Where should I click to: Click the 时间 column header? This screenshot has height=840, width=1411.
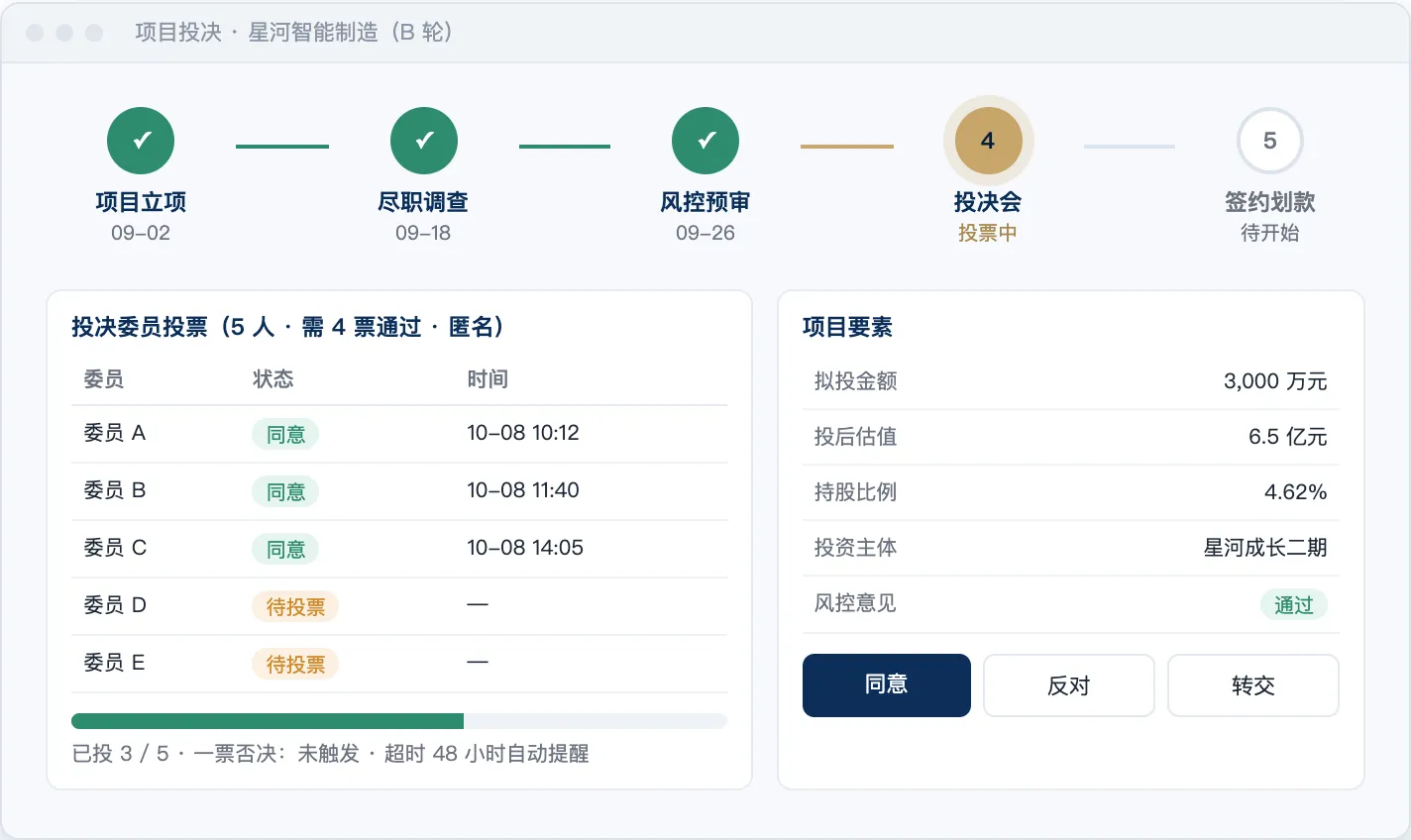pyautogui.click(x=488, y=378)
